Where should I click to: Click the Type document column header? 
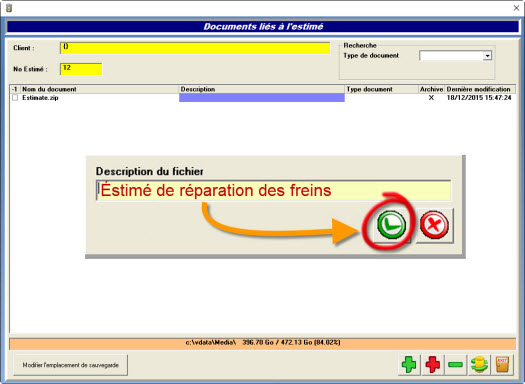(x=381, y=89)
